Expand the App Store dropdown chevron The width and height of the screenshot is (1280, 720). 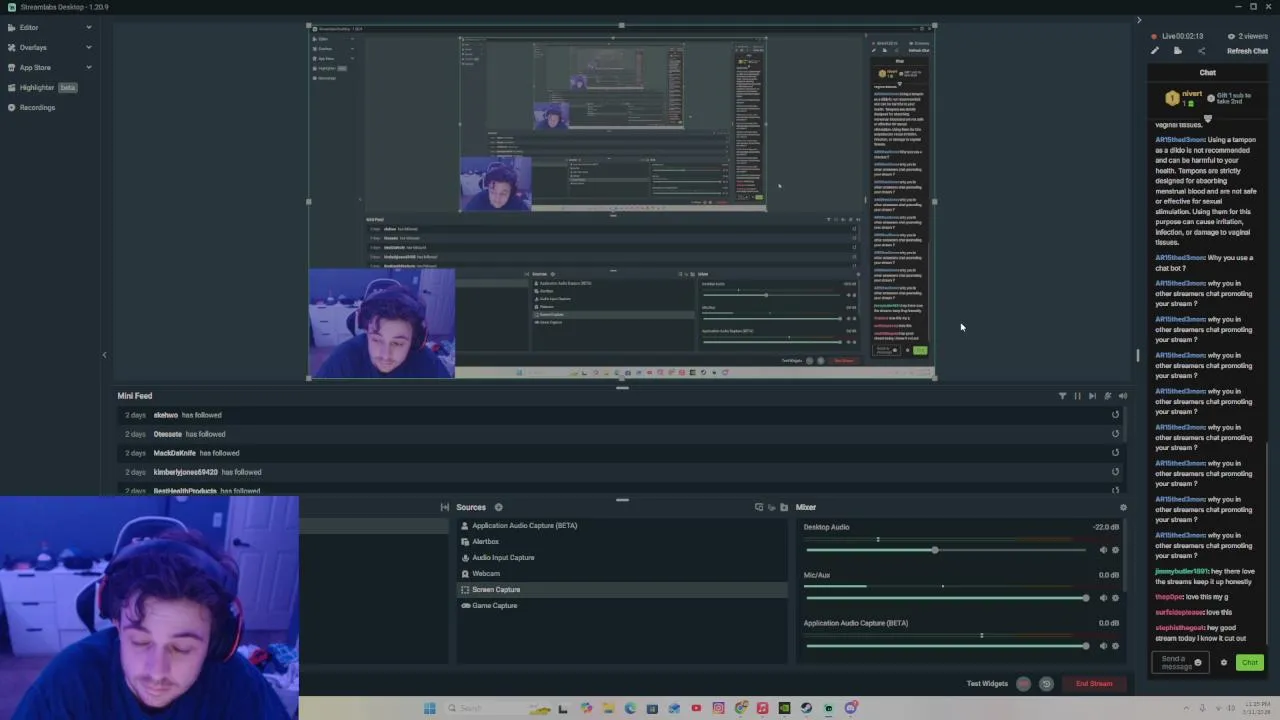click(88, 68)
